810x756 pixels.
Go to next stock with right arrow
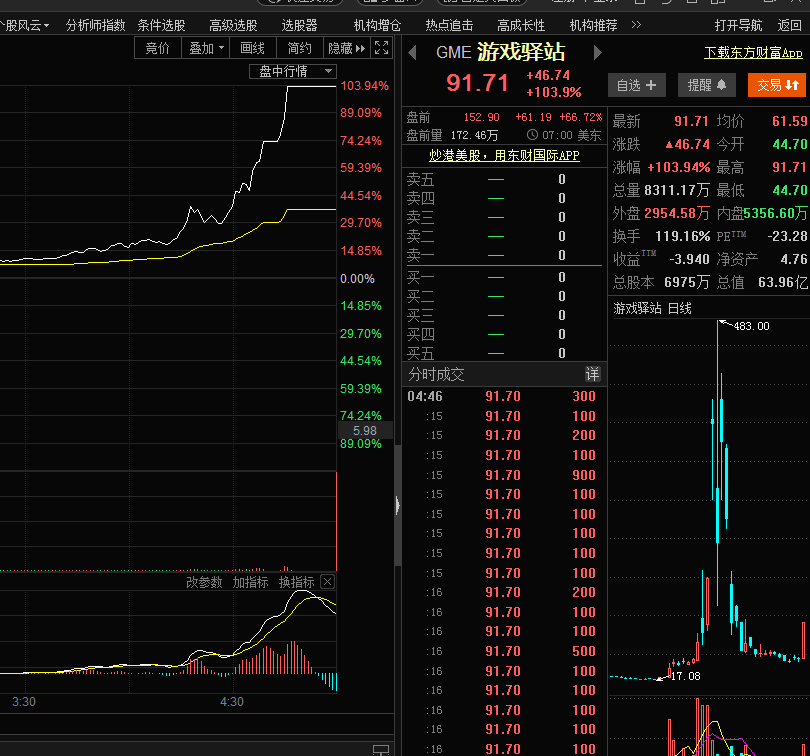click(x=597, y=53)
